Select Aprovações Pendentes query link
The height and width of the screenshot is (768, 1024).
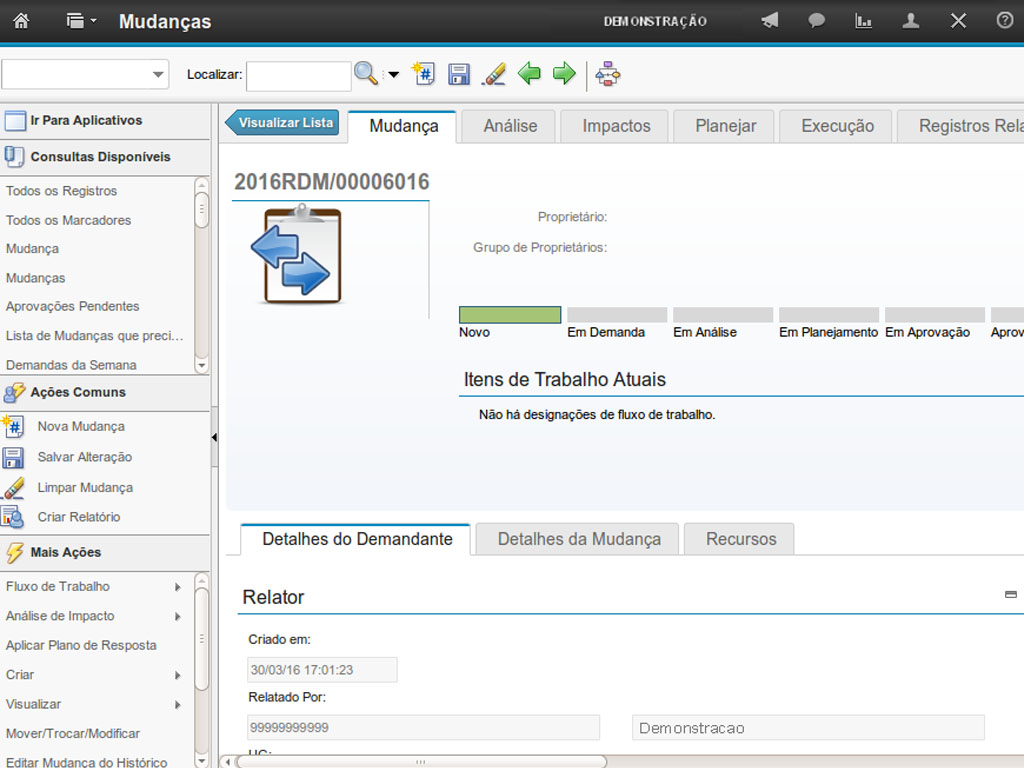[x=72, y=306]
